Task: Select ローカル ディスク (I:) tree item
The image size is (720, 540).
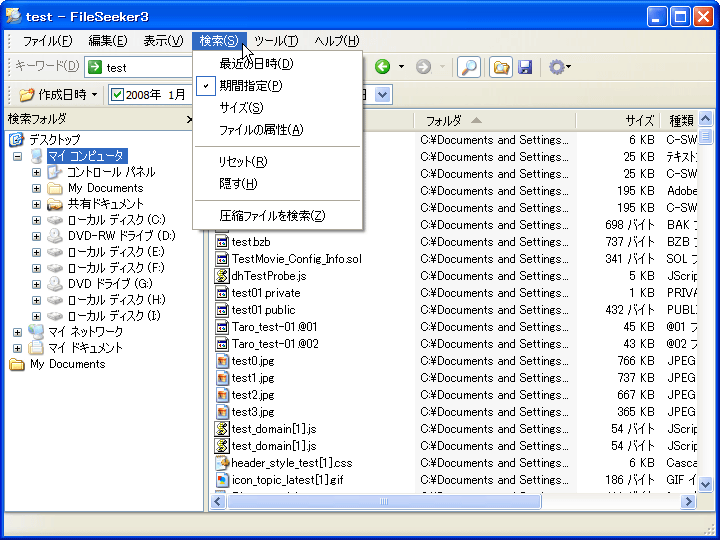Action: [114, 316]
